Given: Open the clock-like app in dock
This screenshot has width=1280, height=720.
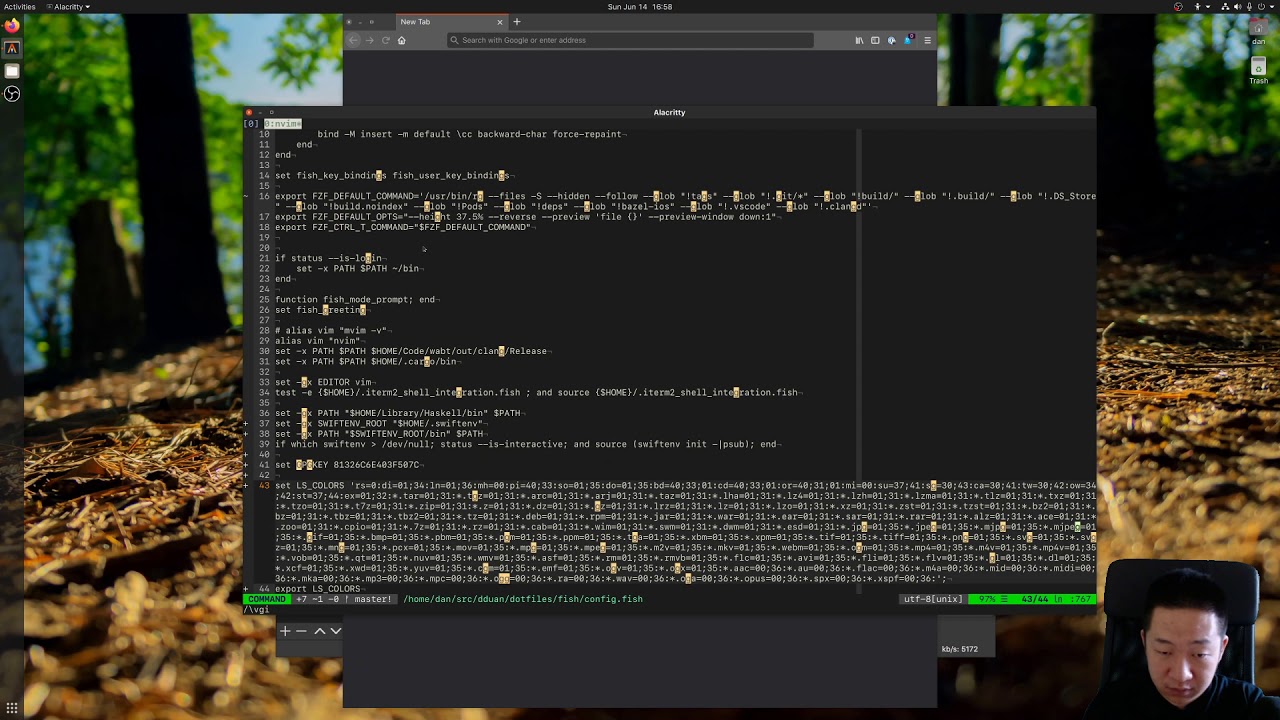Looking at the screenshot, I should point(12,94).
